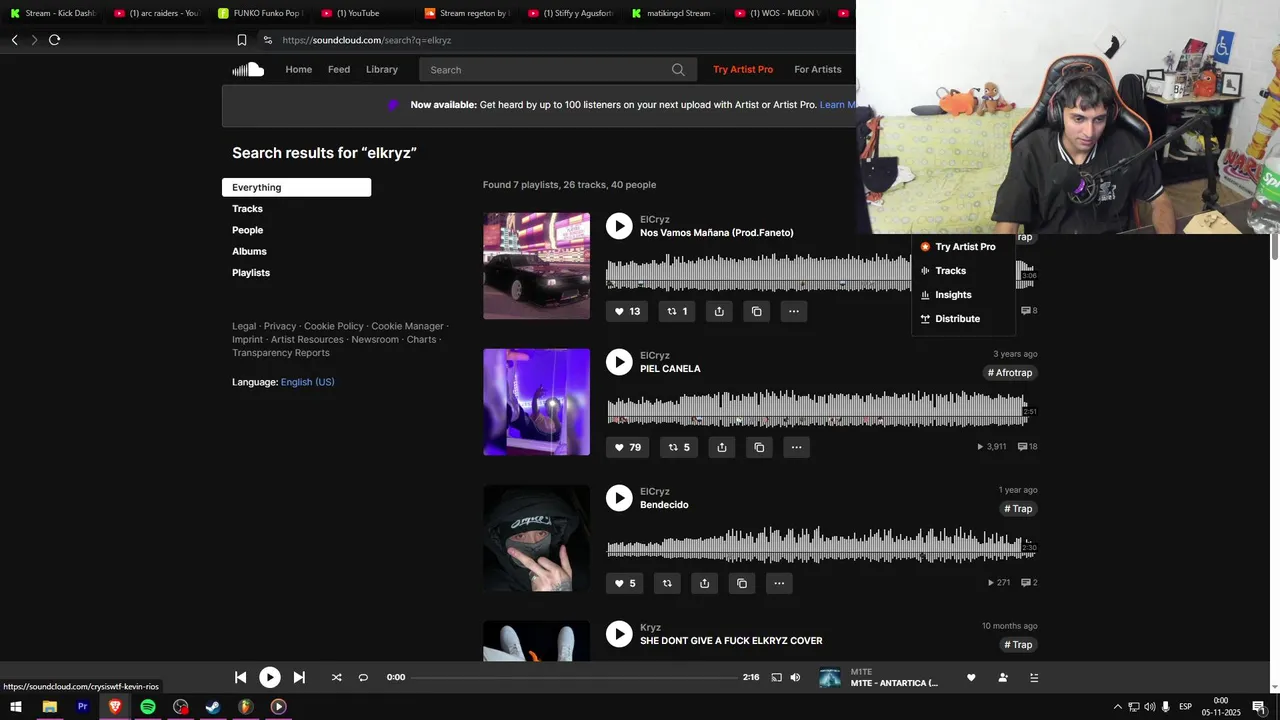Screen dimensions: 1280x720
Task: Open the next-up queue icon
Action: (x=1034, y=677)
